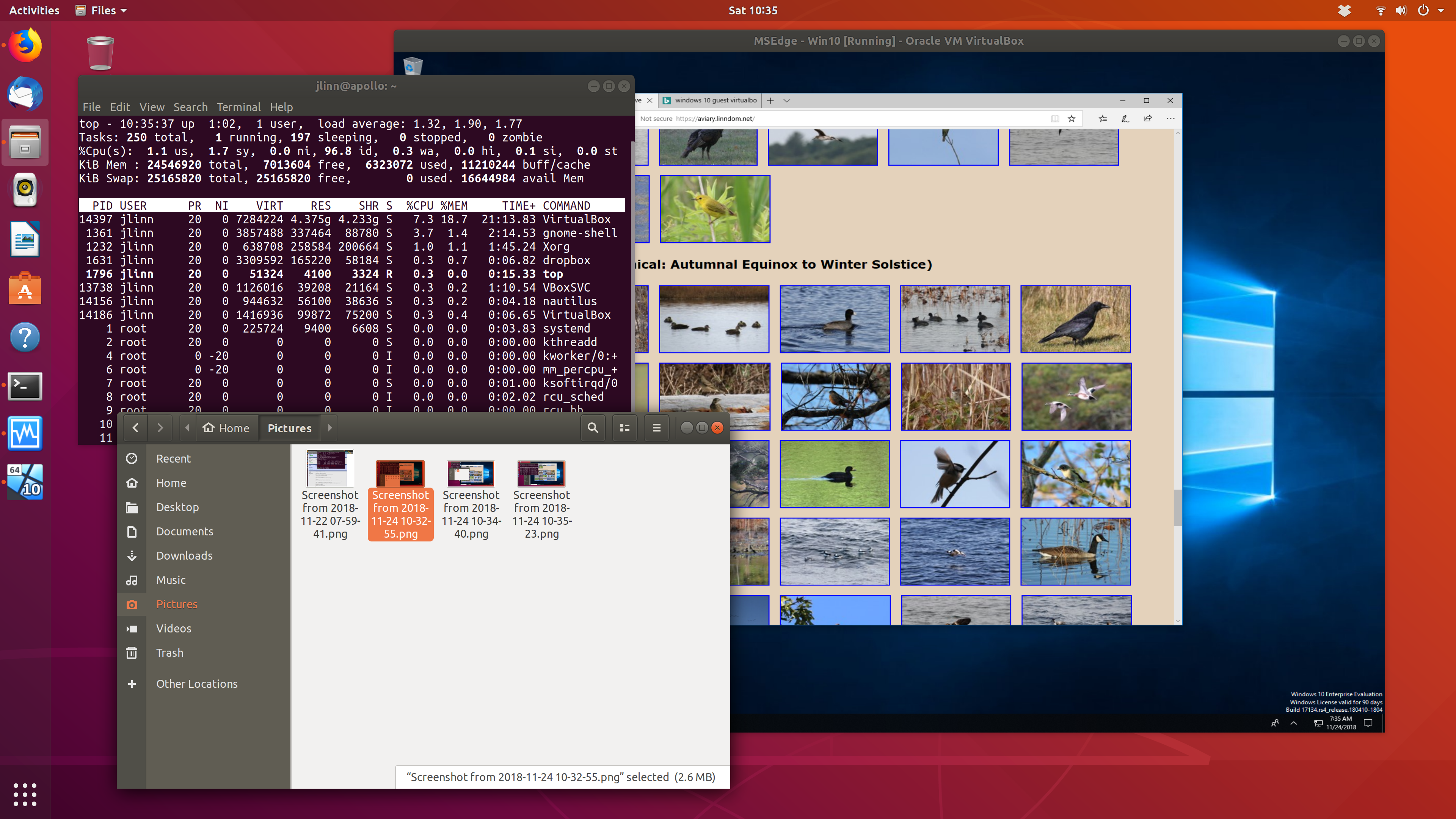Screen dimensions: 1456x819
Task: Add page to favorites in Edge
Action: click(1071, 119)
